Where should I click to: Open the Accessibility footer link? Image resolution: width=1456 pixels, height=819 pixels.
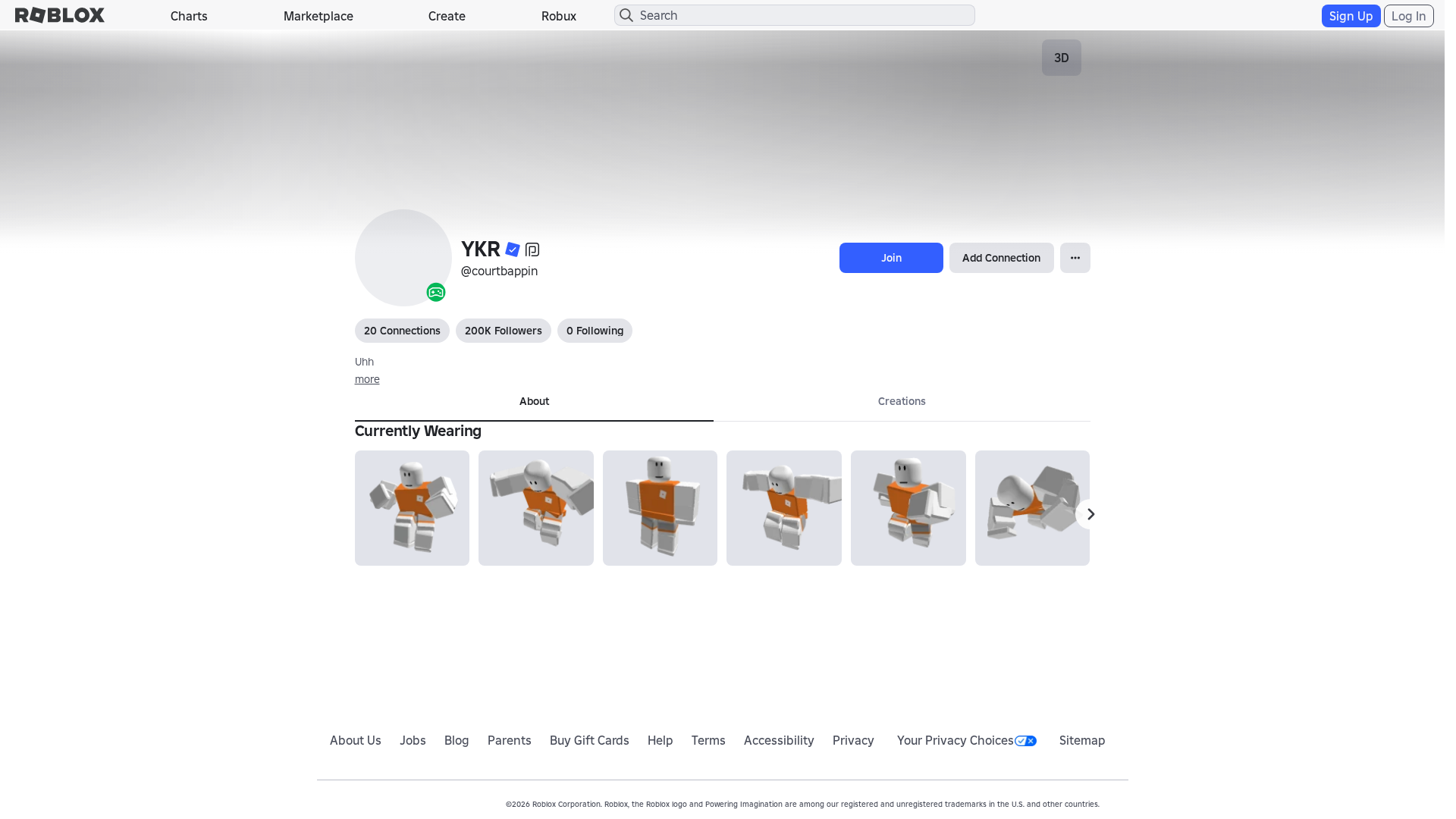779,741
